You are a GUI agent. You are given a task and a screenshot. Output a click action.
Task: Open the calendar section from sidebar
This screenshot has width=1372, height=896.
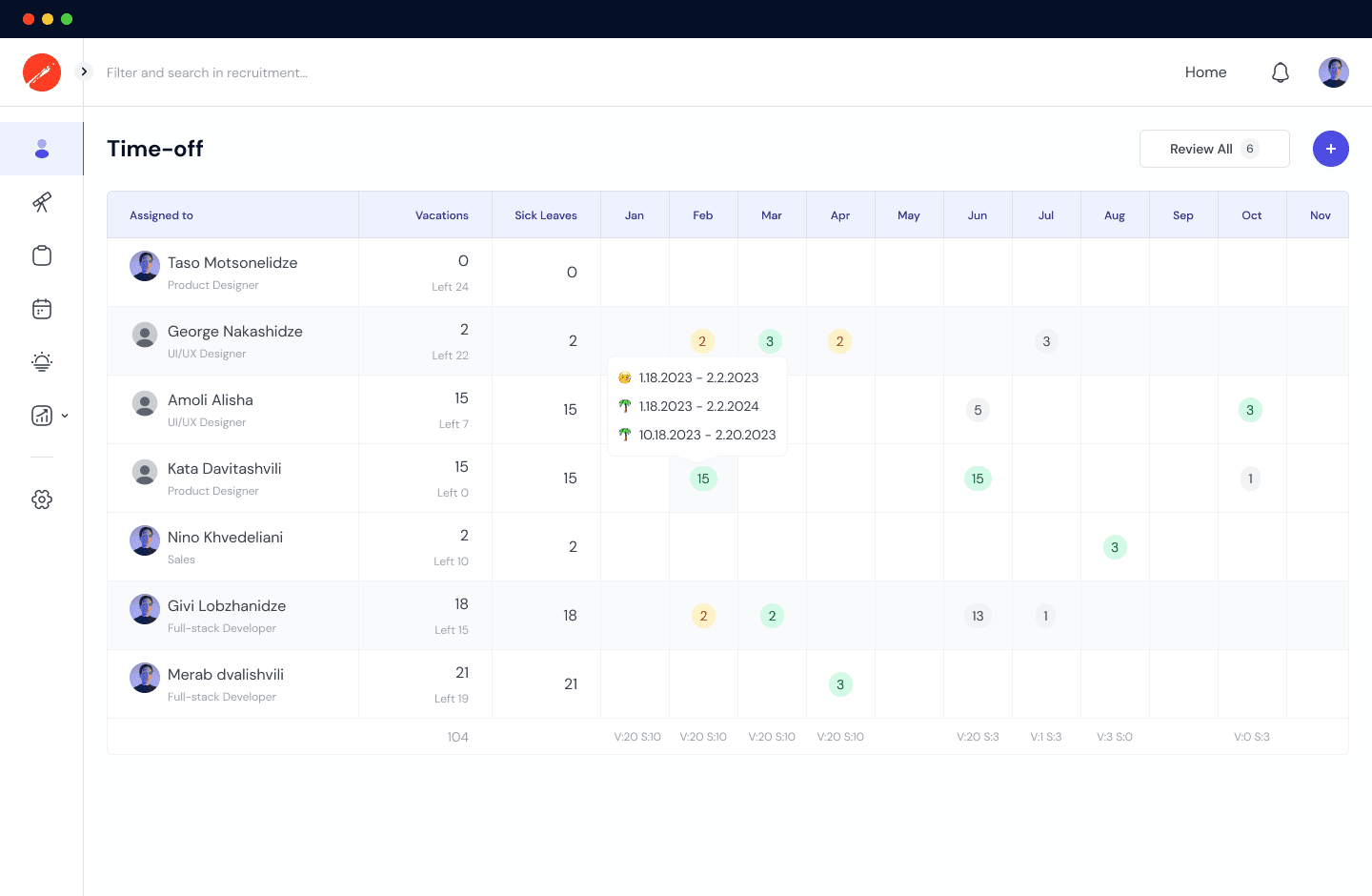[x=42, y=309]
